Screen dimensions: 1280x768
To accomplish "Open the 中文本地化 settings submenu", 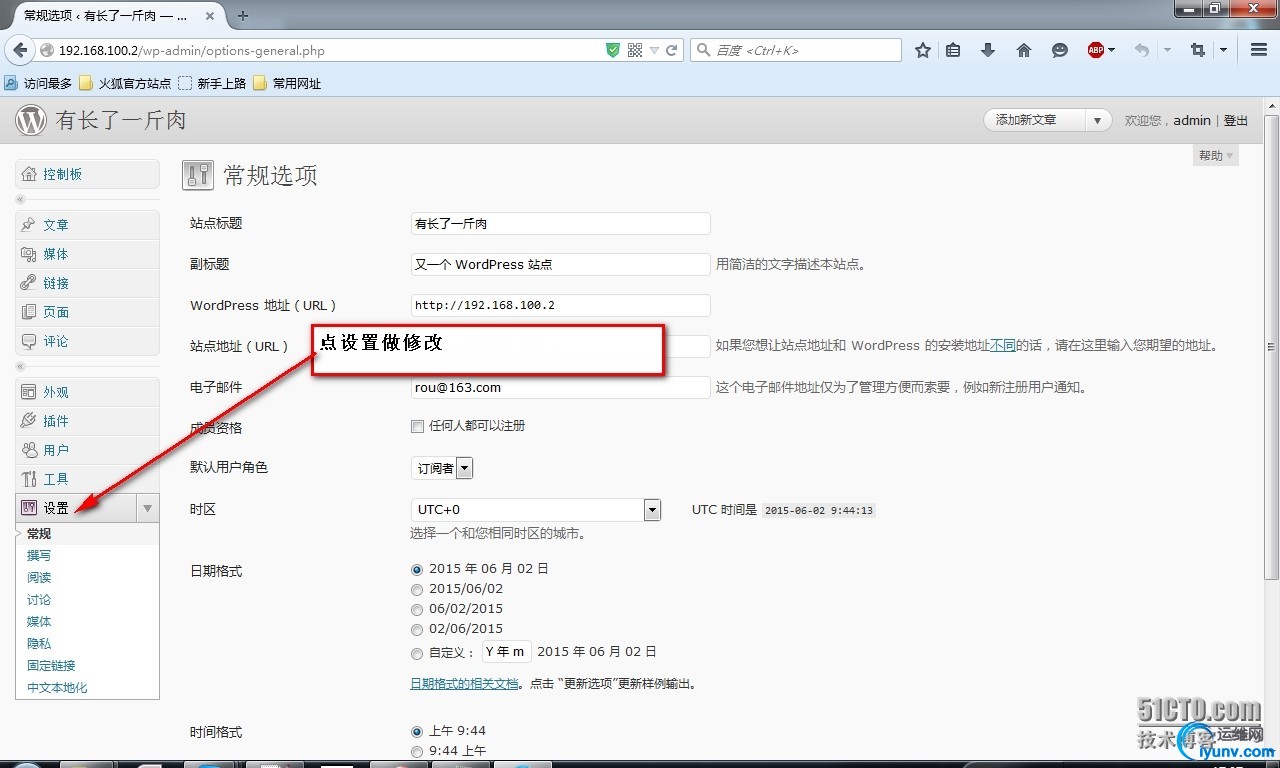I will [57, 687].
